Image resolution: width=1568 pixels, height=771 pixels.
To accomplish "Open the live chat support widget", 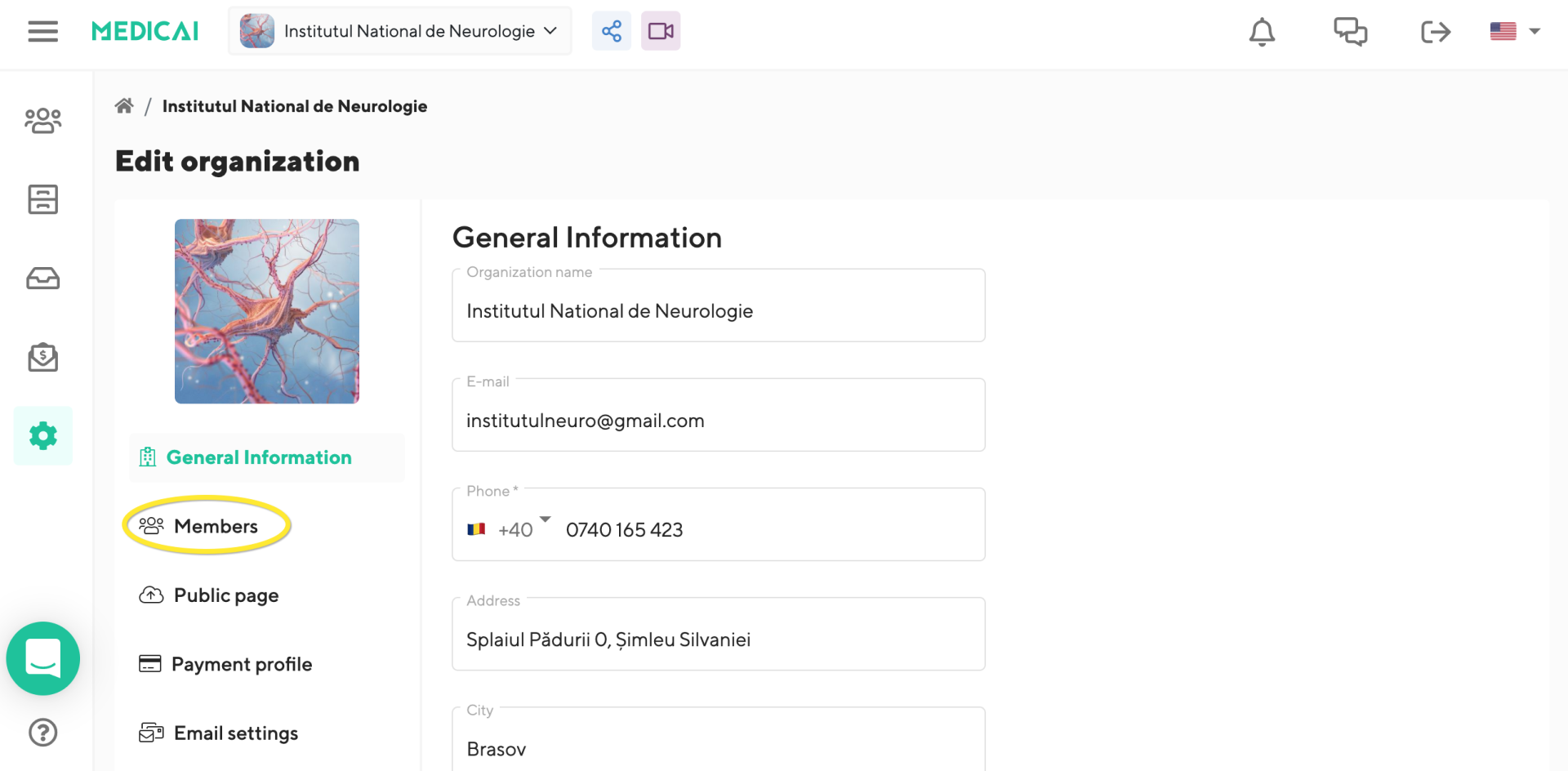I will [43, 658].
